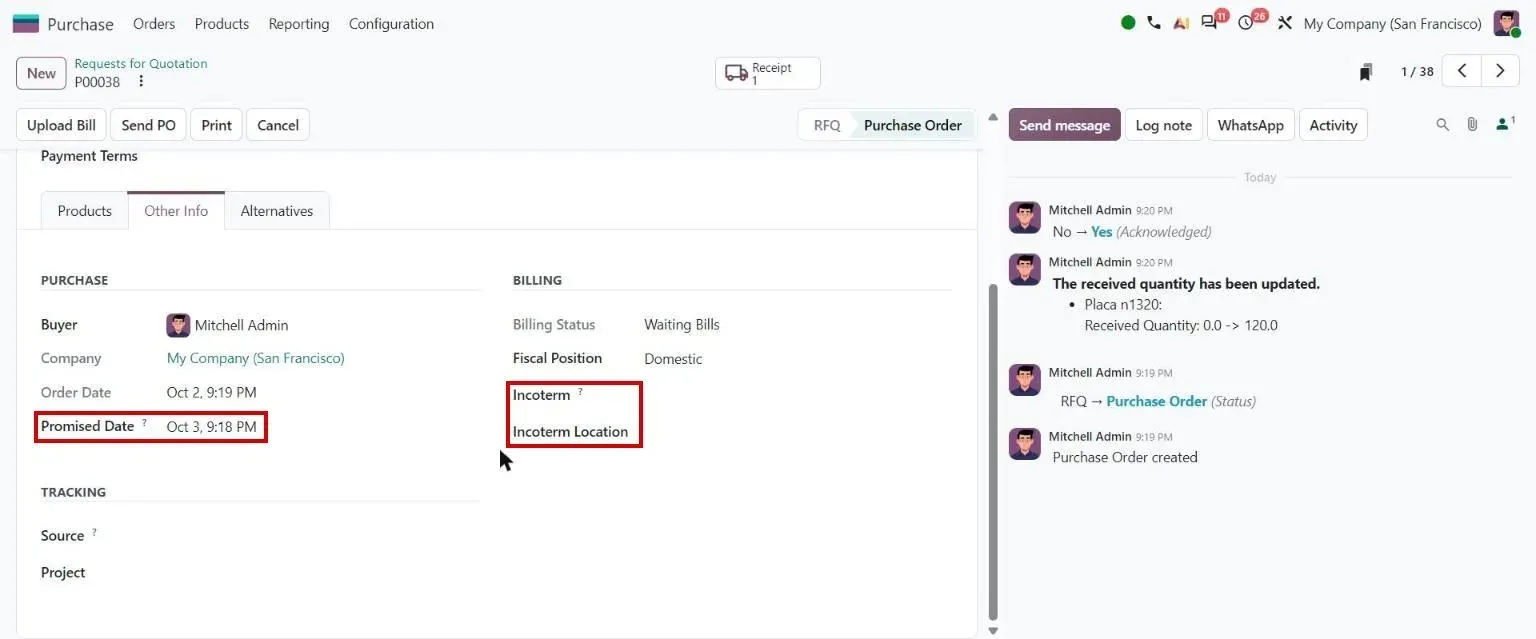Click the Activity button
Viewport: 1536px width, 639px height.
1334,125
